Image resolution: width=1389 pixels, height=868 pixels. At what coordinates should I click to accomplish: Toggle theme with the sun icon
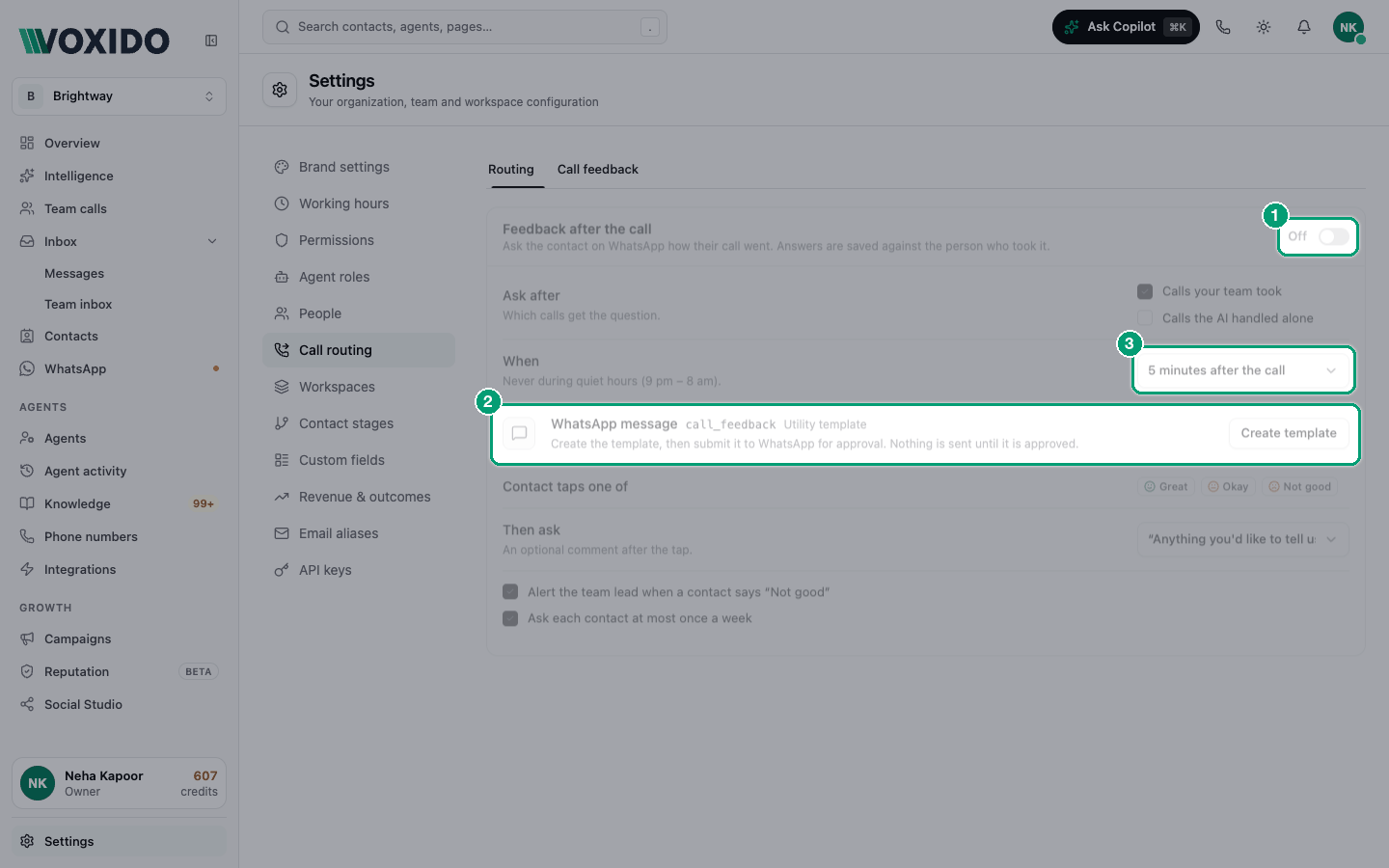pos(1264,27)
